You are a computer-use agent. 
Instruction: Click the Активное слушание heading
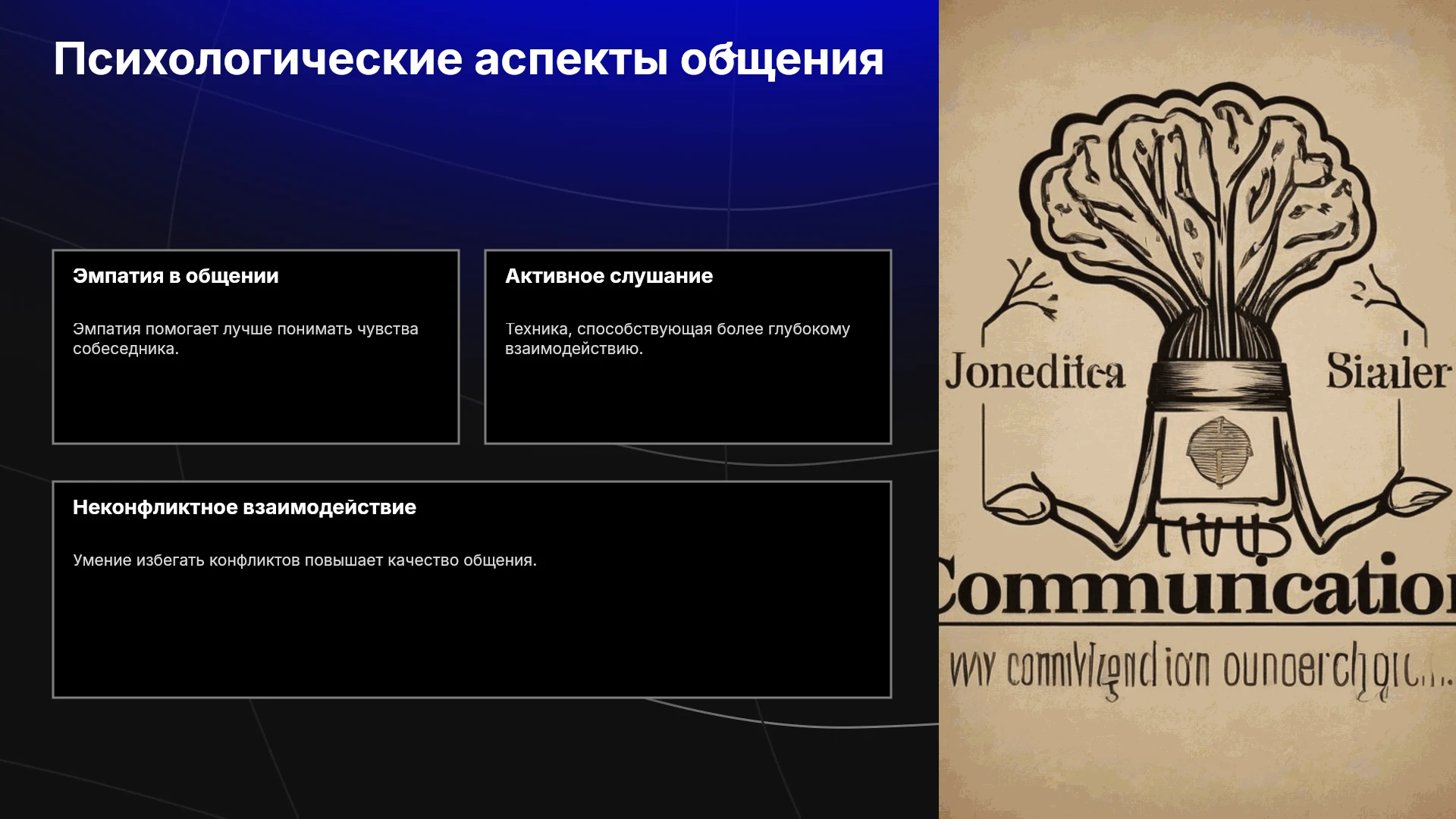coord(609,276)
